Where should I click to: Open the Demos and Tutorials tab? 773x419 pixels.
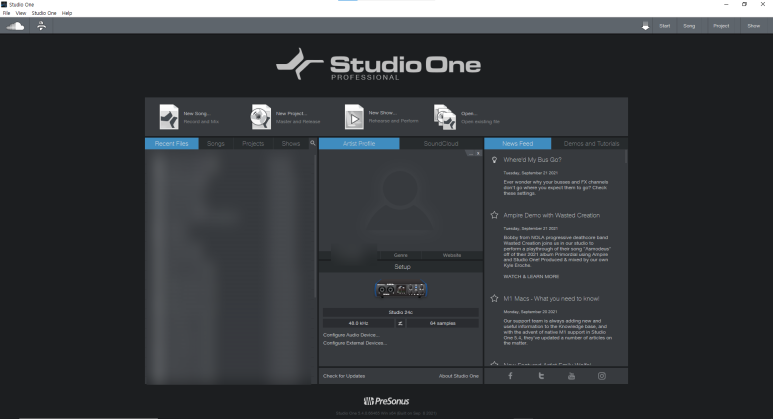(x=591, y=143)
